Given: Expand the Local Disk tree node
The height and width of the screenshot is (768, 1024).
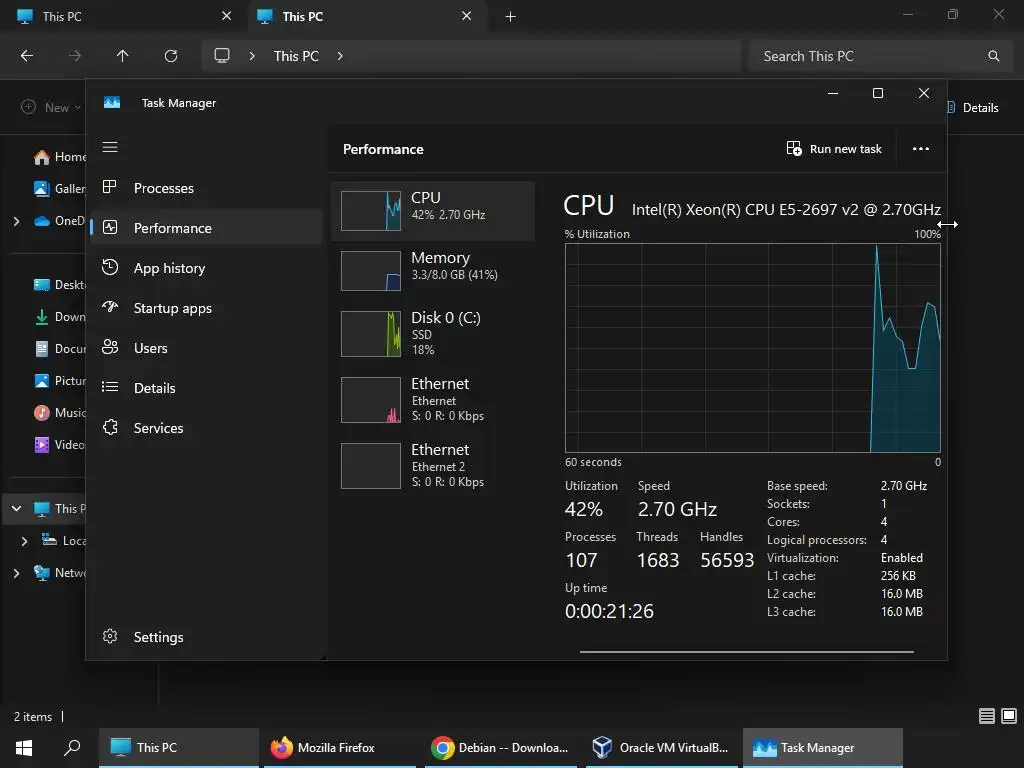Looking at the screenshot, I should (24, 541).
